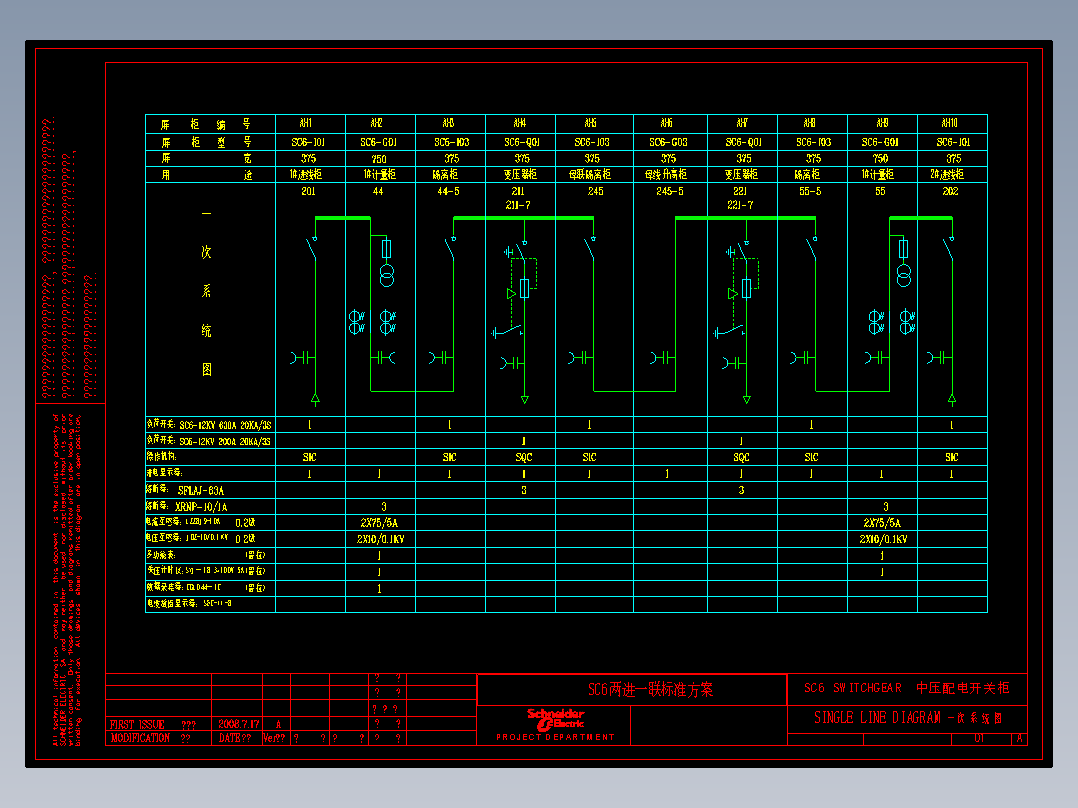Click the AH1 cabinet number header
This screenshot has height=808, width=1078.
[x=306, y=123]
